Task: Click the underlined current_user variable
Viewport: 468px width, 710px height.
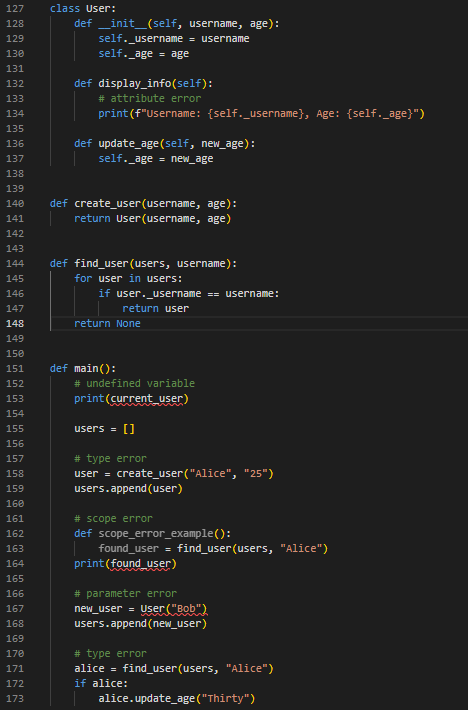Action: tap(147, 399)
